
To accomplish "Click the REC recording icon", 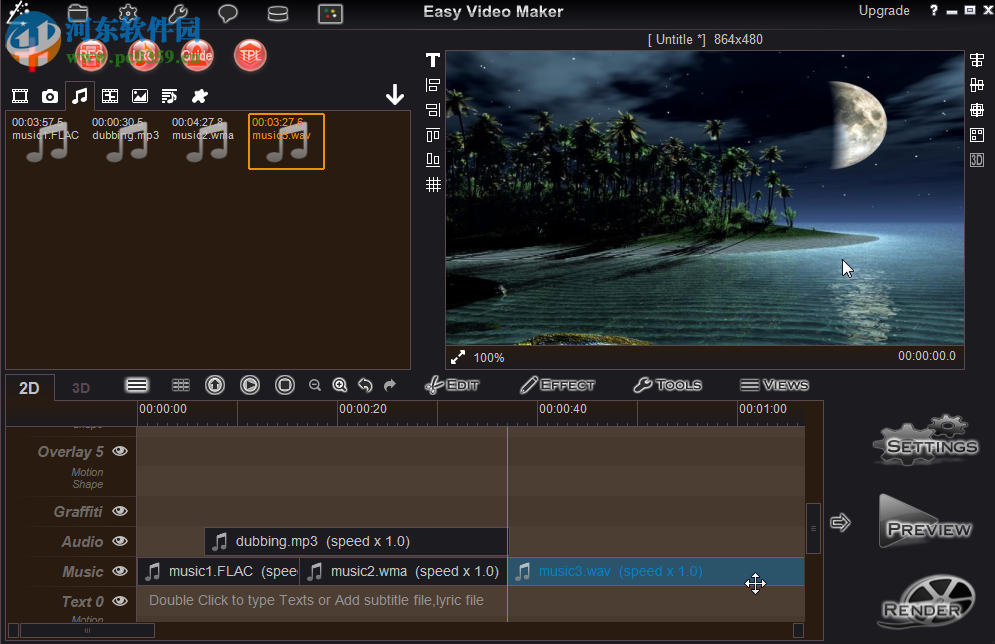I will [x=90, y=55].
